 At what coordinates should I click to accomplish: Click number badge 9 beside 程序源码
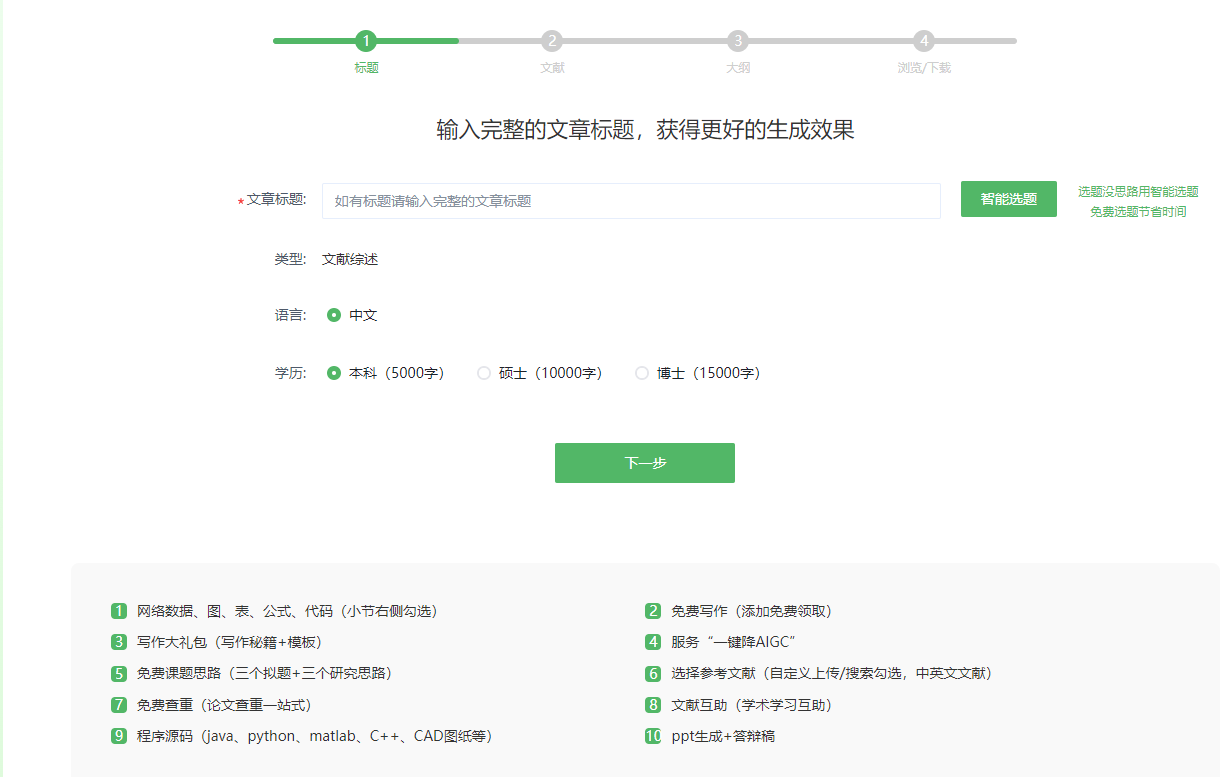click(119, 736)
